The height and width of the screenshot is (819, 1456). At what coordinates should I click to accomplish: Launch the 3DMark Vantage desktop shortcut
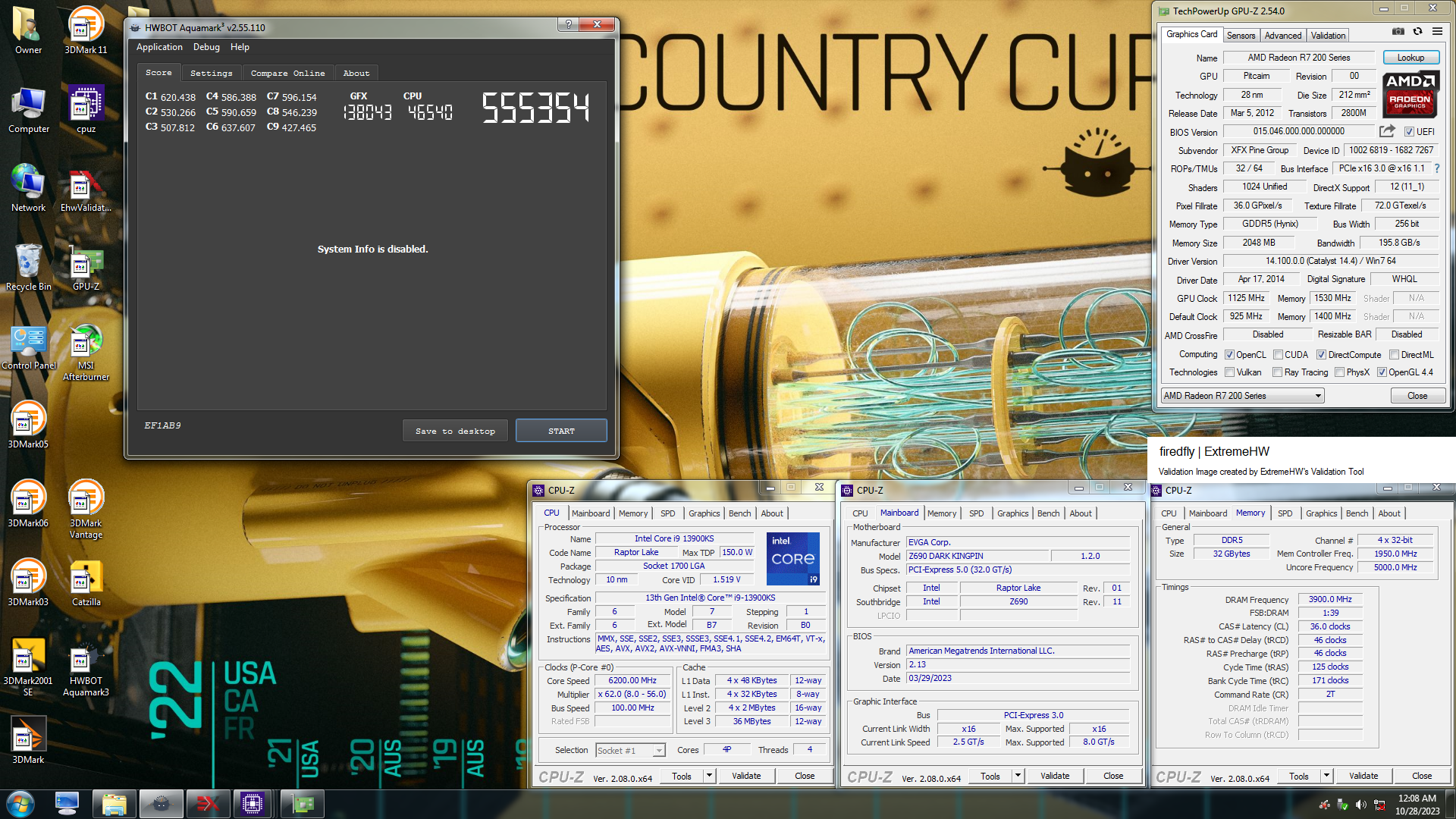pyautogui.click(x=86, y=509)
